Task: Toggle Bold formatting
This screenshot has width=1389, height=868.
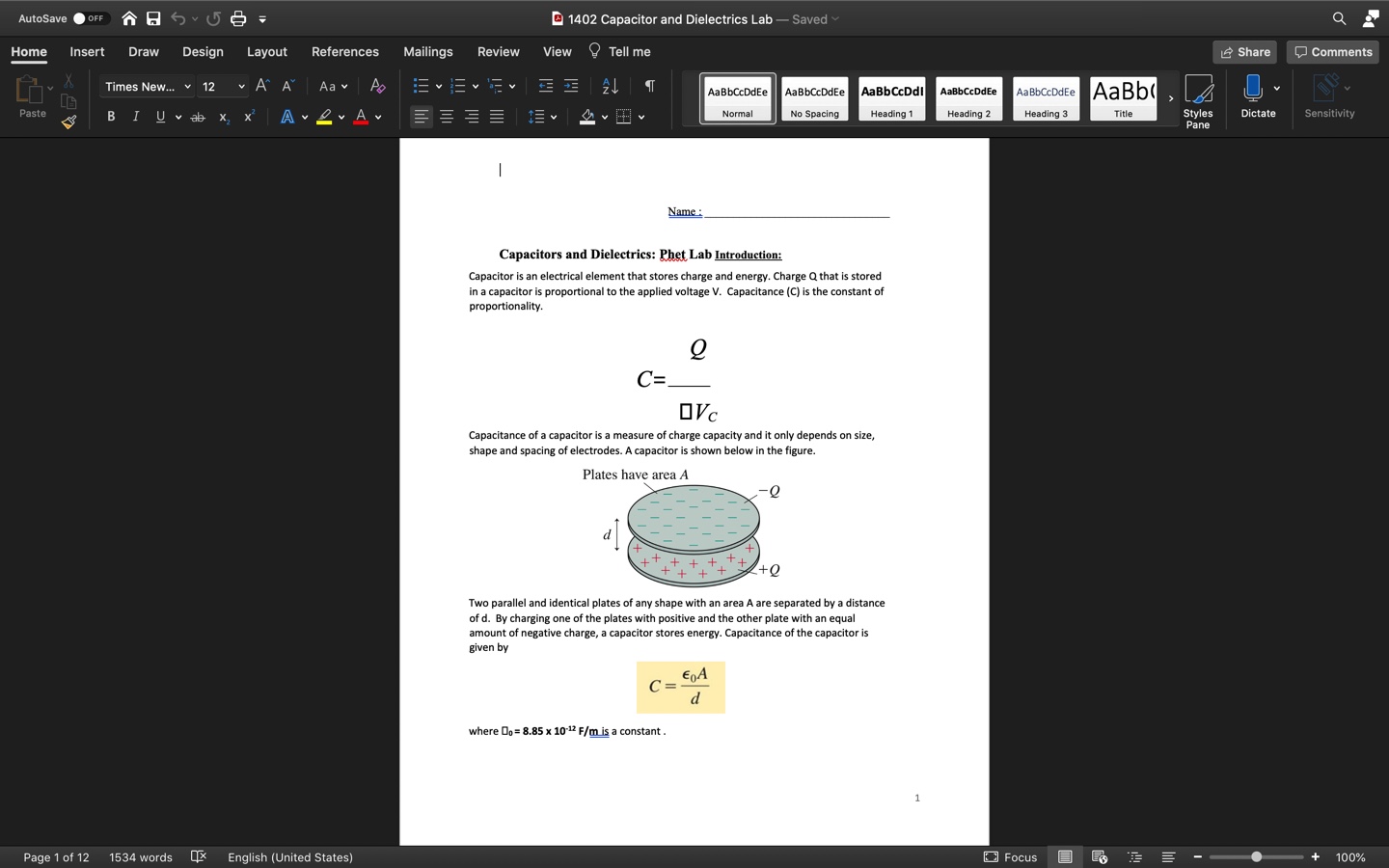Action: pyautogui.click(x=111, y=117)
